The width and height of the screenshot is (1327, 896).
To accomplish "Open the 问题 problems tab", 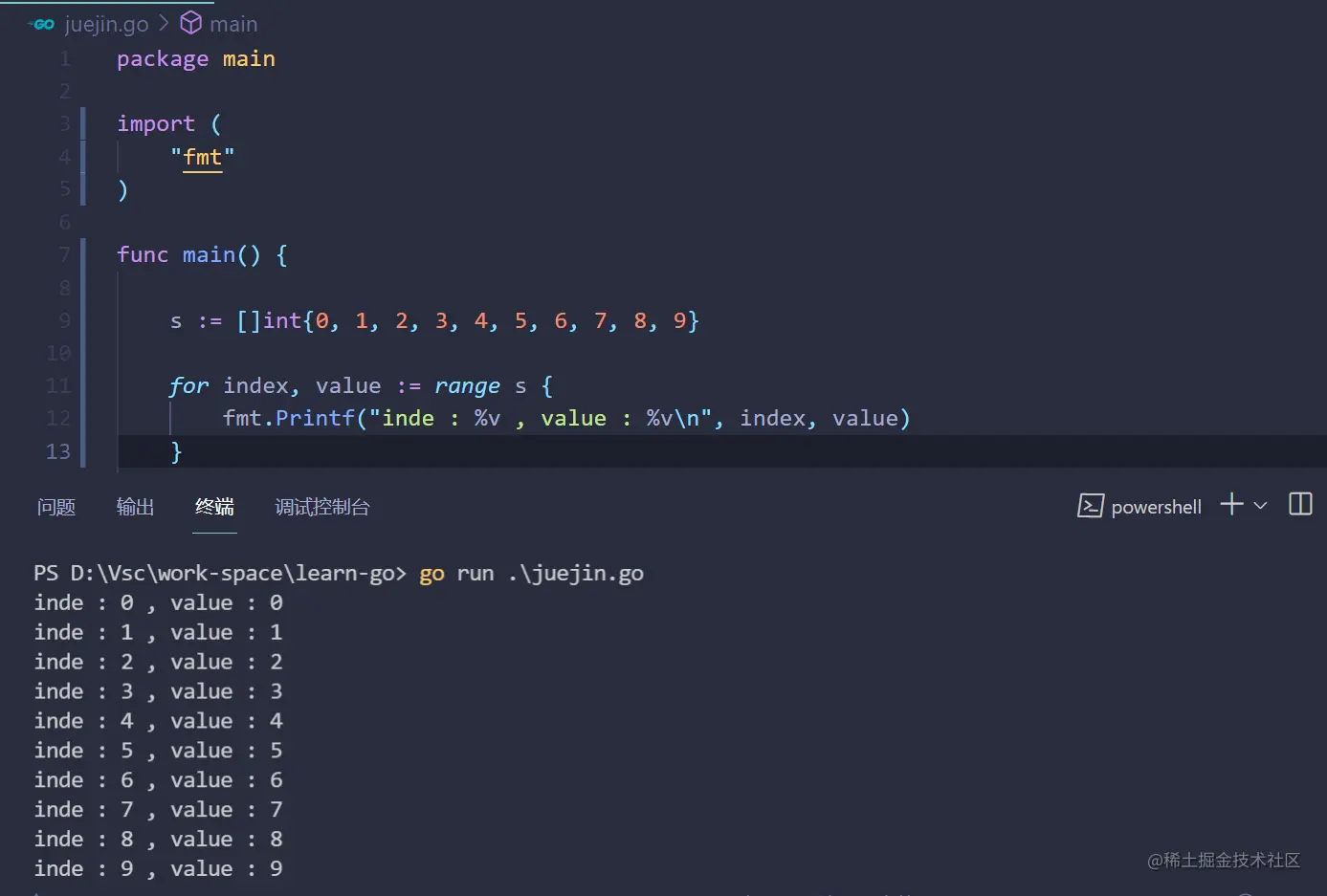I will [56, 507].
